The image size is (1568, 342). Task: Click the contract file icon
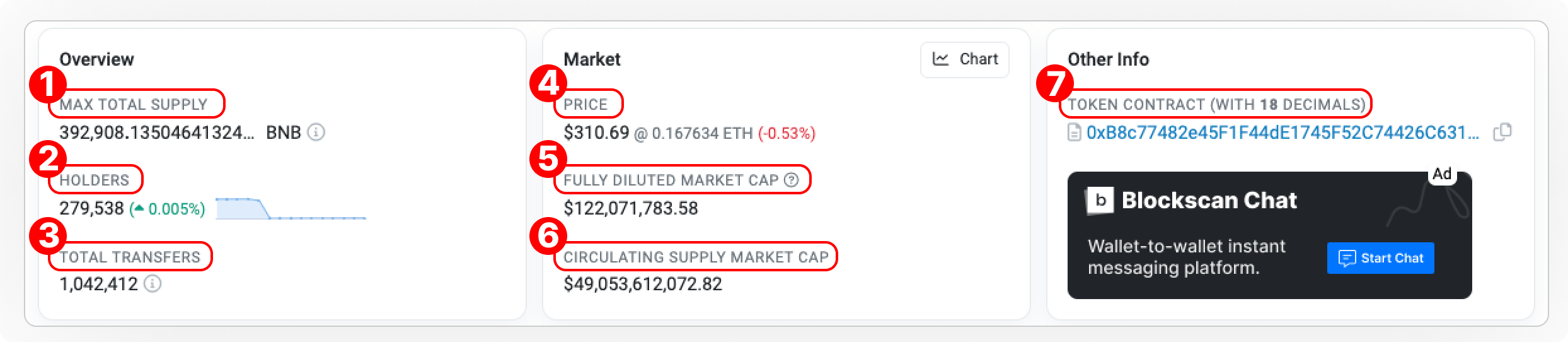(1075, 133)
